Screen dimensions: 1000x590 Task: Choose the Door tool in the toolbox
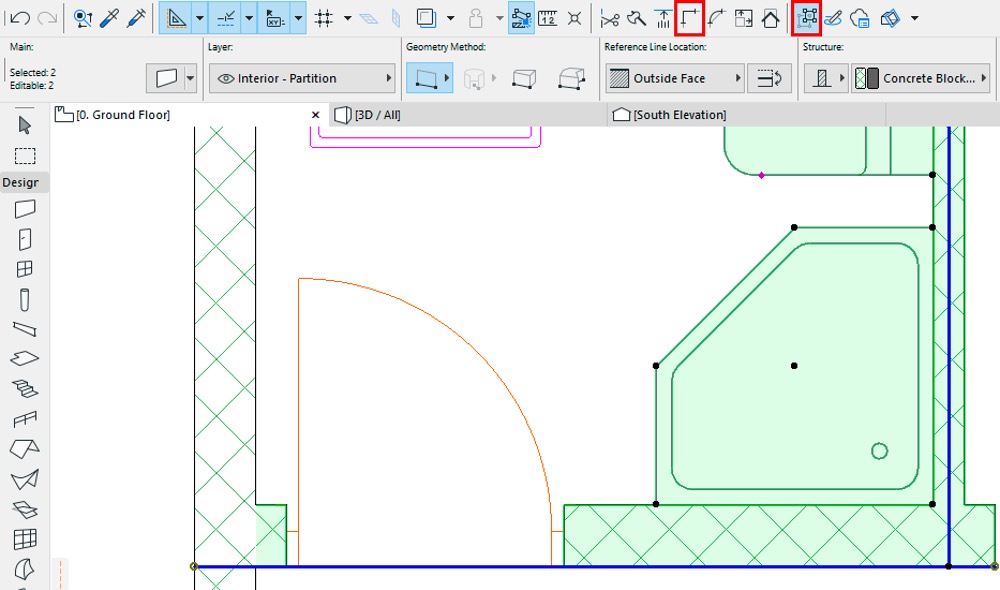(x=25, y=239)
